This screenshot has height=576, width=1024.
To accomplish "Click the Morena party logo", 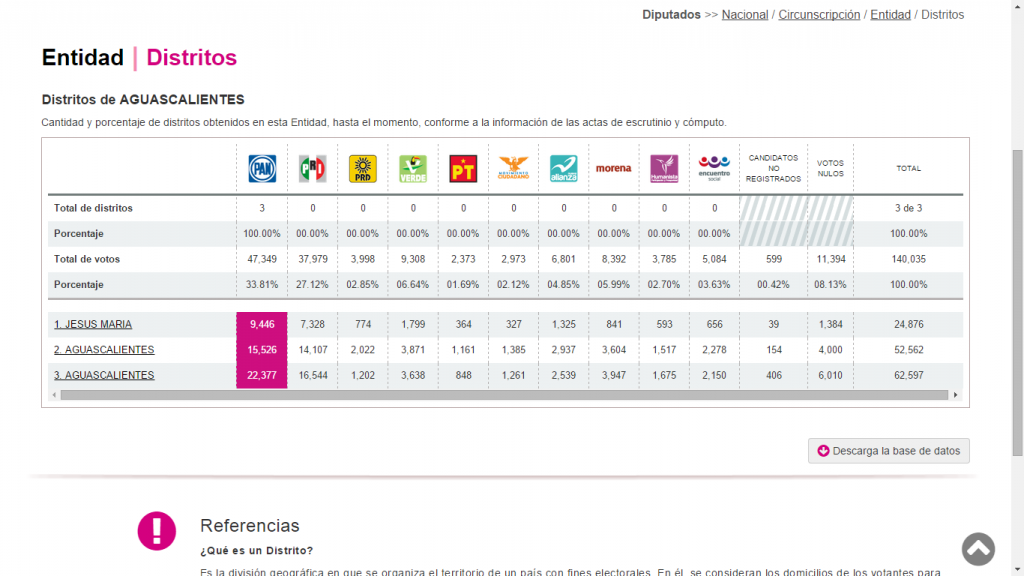I will (614, 168).
